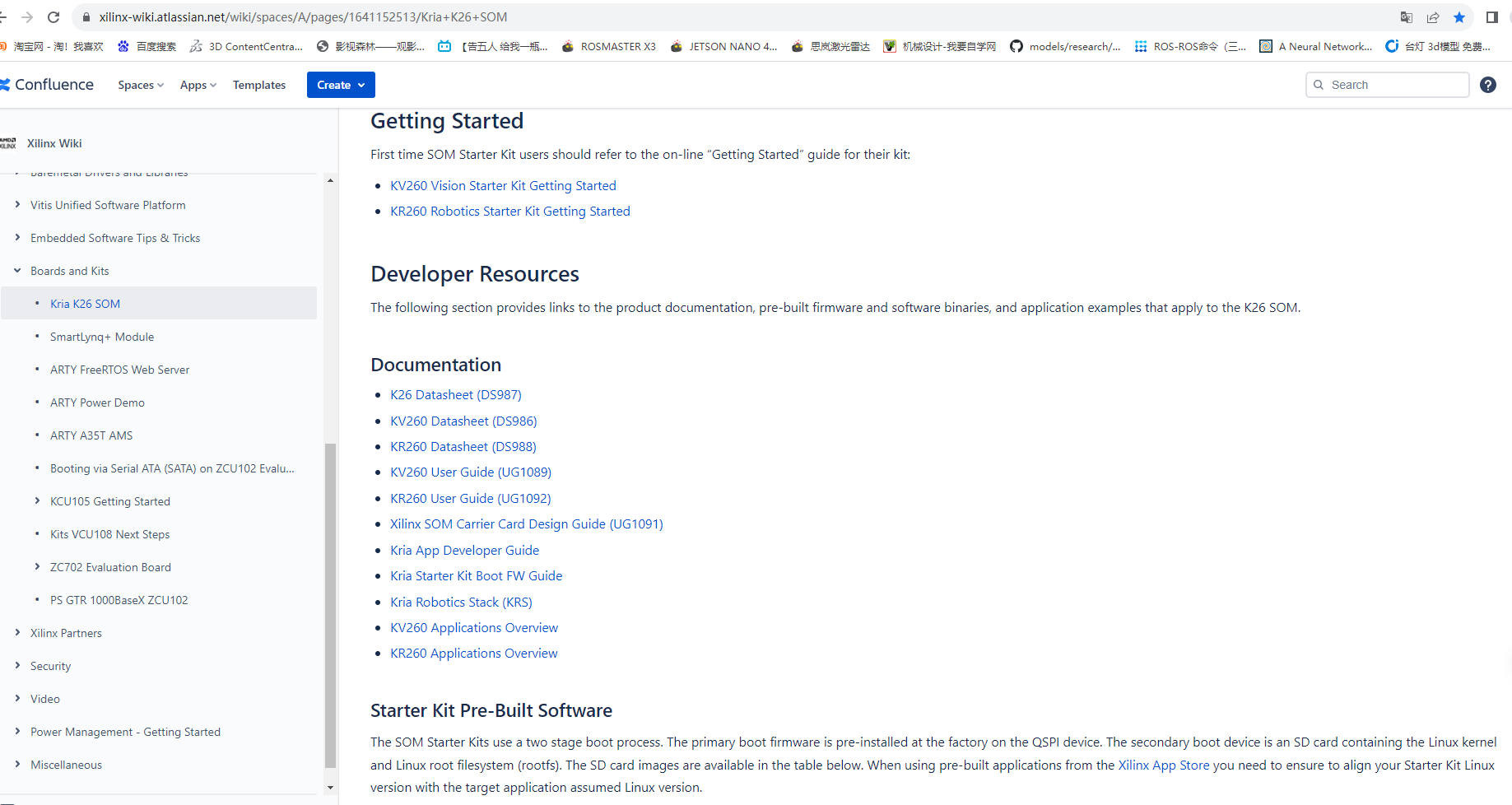1512x805 pixels.
Task: Focus the Confluence Search field
Action: tap(1387, 85)
